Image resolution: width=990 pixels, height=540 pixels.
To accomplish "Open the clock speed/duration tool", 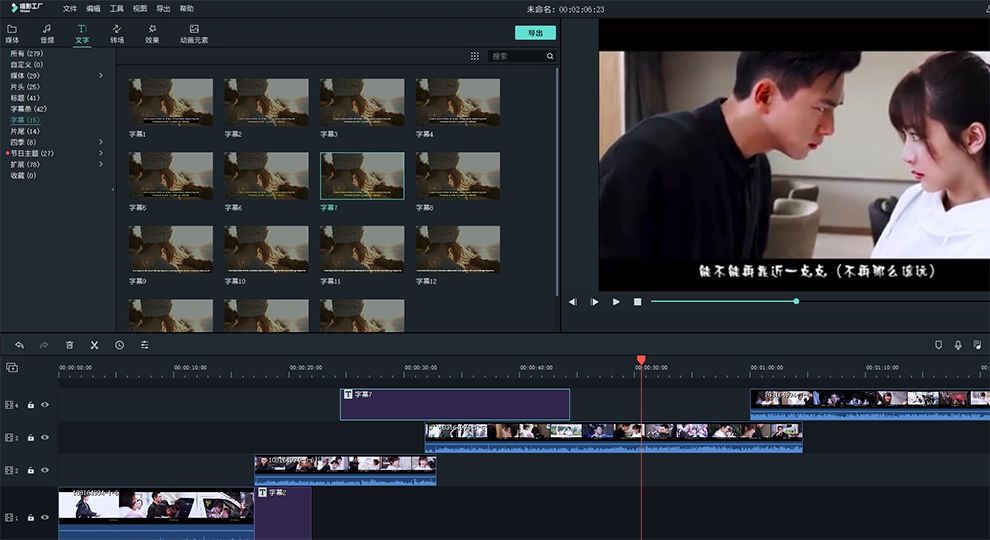I will [119, 345].
